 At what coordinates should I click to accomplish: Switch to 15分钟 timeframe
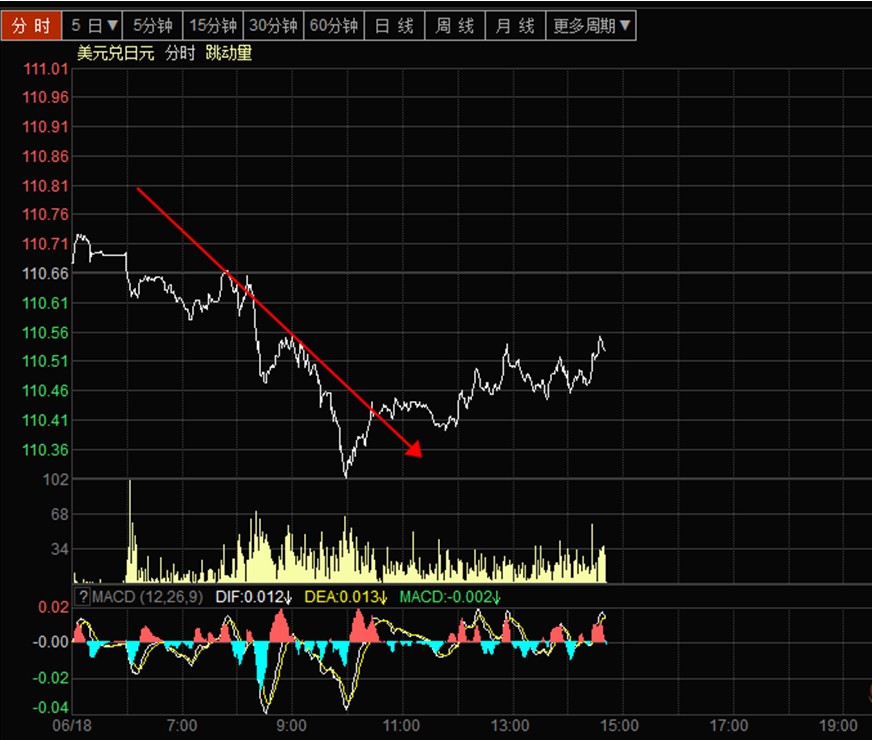point(213,26)
